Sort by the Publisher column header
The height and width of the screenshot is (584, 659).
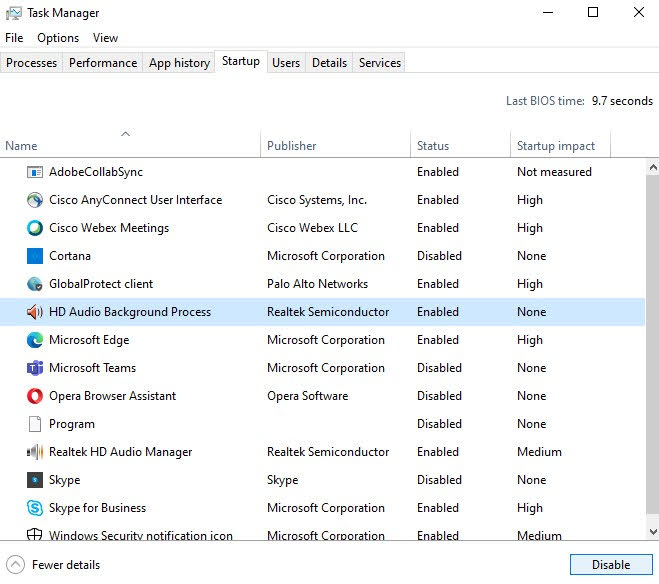click(x=335, y=146)
